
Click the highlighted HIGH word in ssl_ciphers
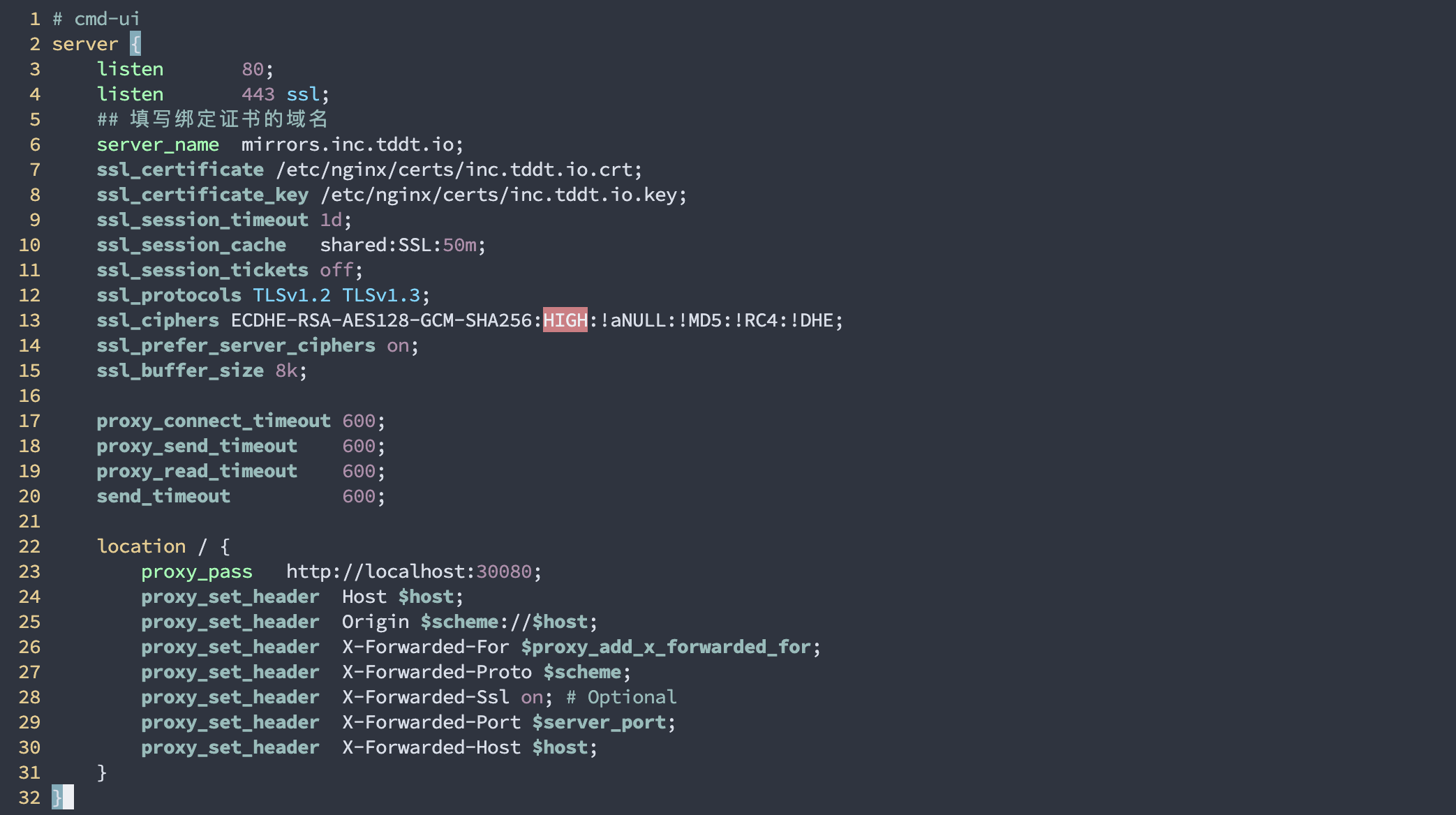565,320
